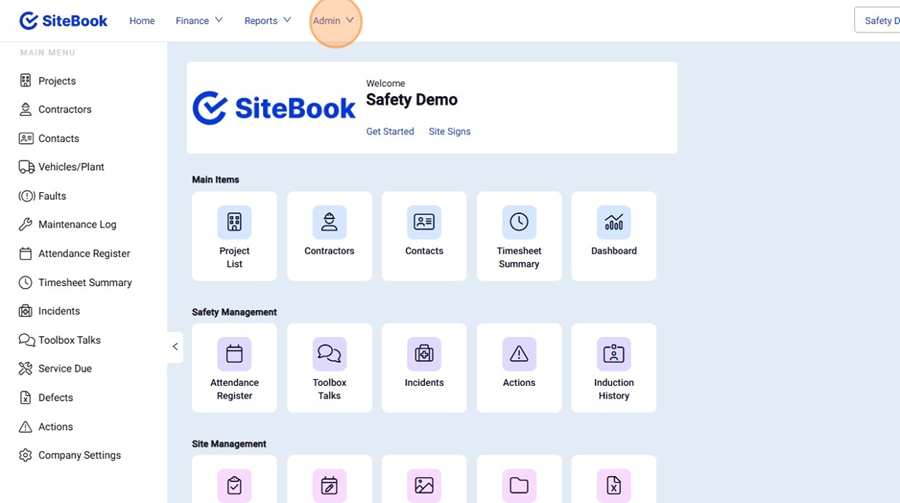900x503 pixels.
Task: Click the Attendance Register calendar tile
Action: pyautogui.click(x=234, y=354)
